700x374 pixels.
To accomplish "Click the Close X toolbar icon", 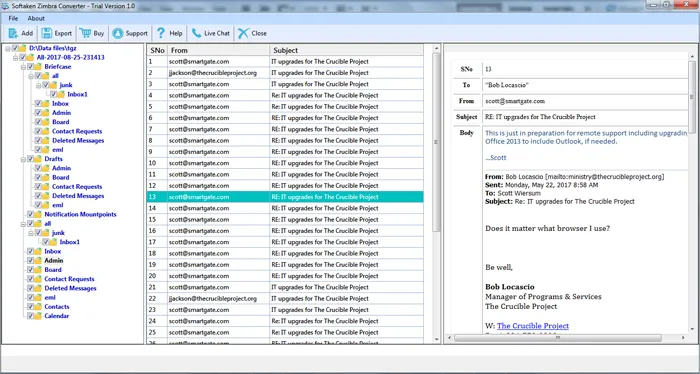I will pyautogui.click(x=243, y=33).
